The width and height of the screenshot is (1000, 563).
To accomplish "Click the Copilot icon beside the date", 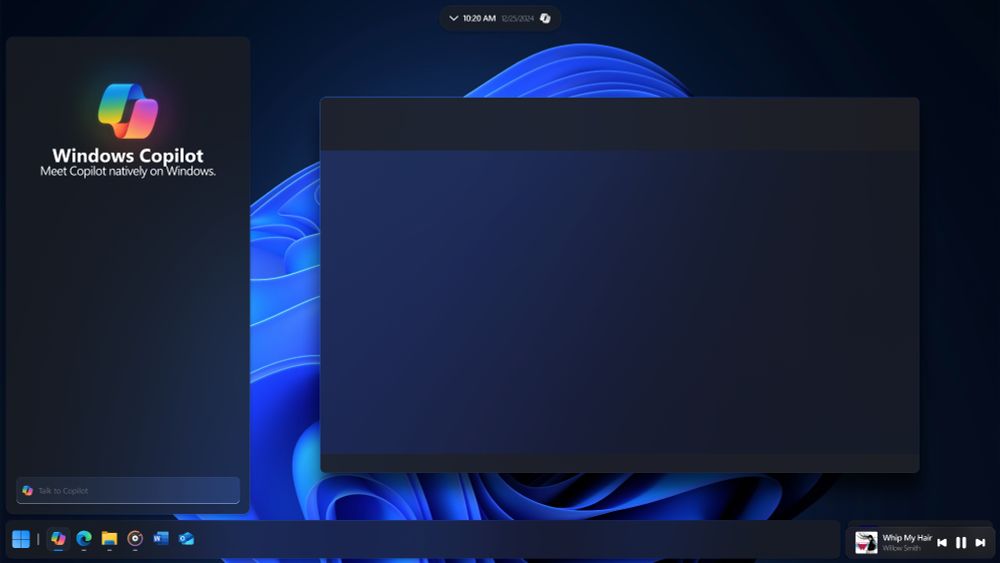I will [545, 18].
